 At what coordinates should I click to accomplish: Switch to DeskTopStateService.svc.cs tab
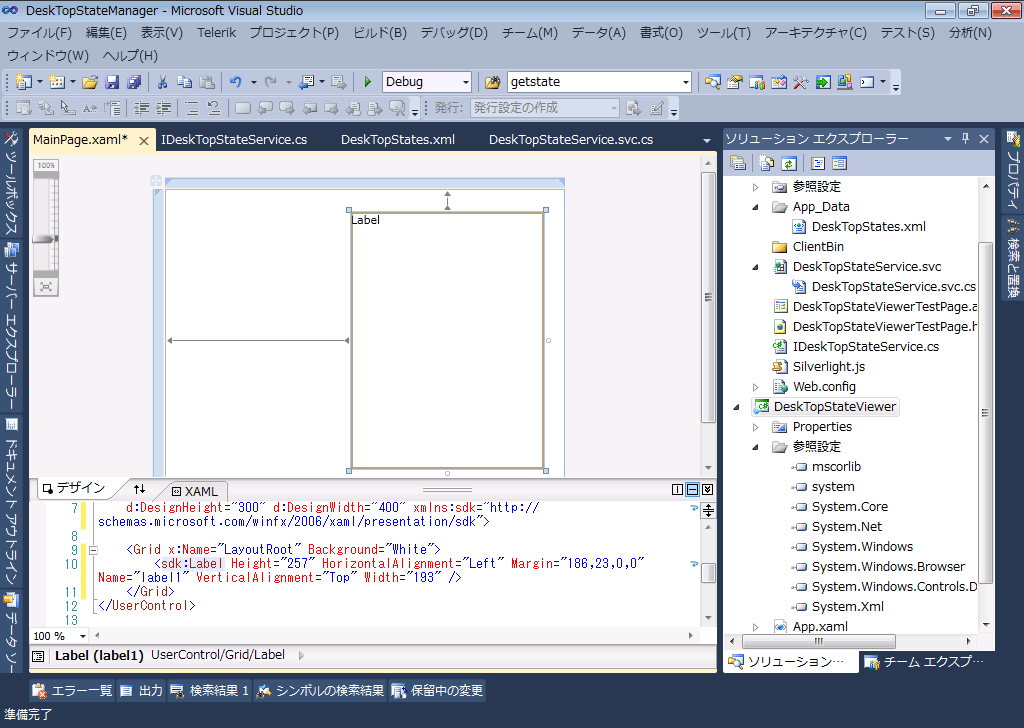click(x=571, y=140)
